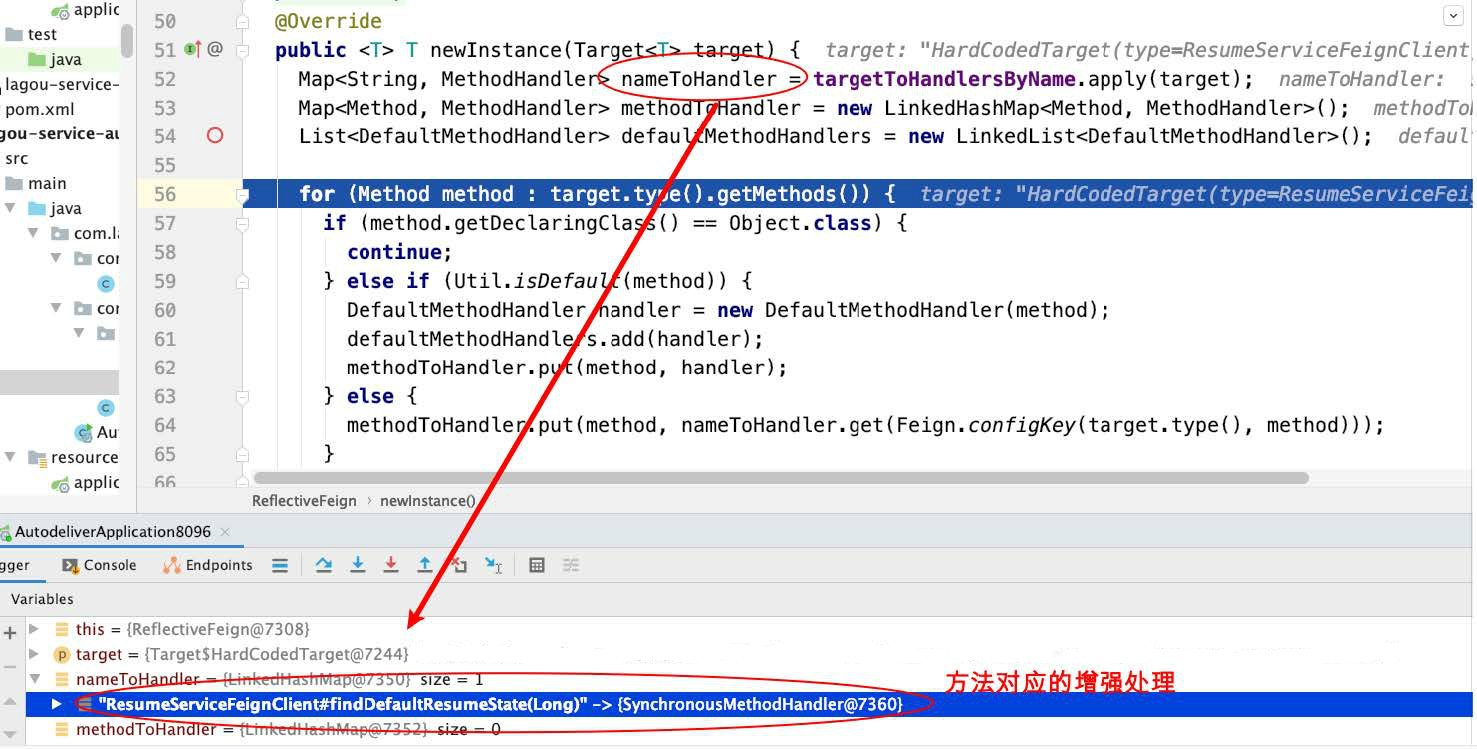Toggle the code fold marker on line 59

[242, 281]
